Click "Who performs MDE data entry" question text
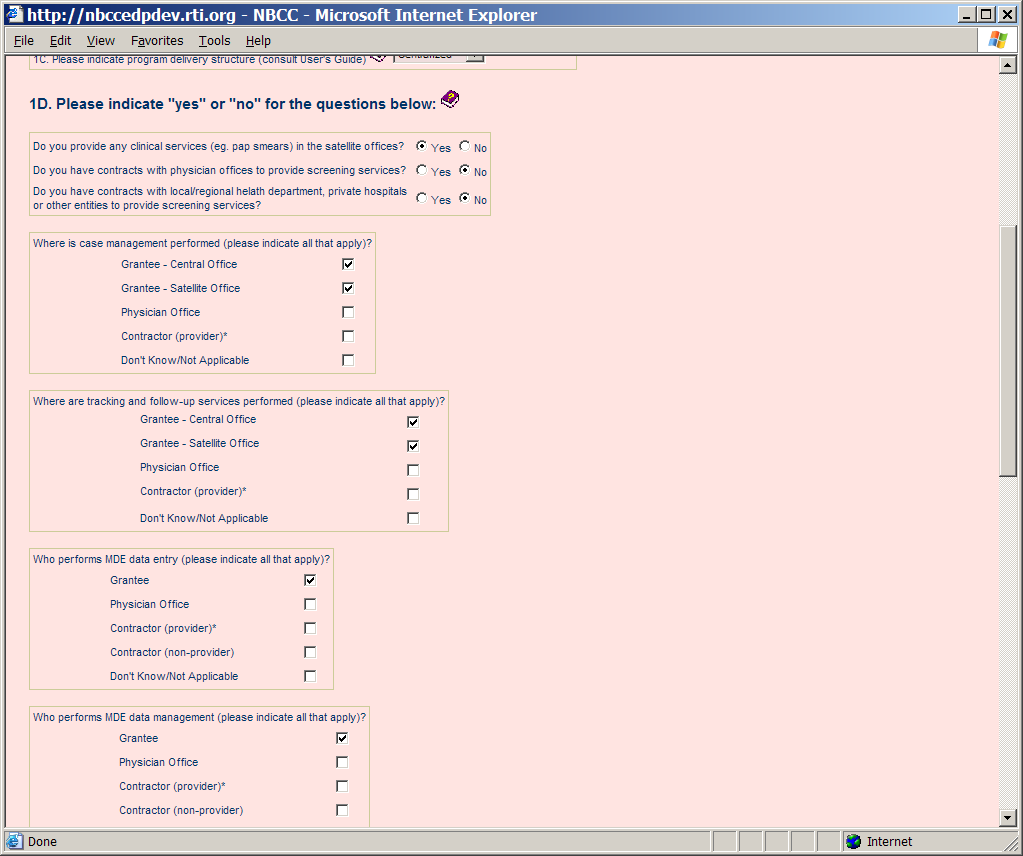Screen dimensions: 1023x856 [x=181, y=559]
